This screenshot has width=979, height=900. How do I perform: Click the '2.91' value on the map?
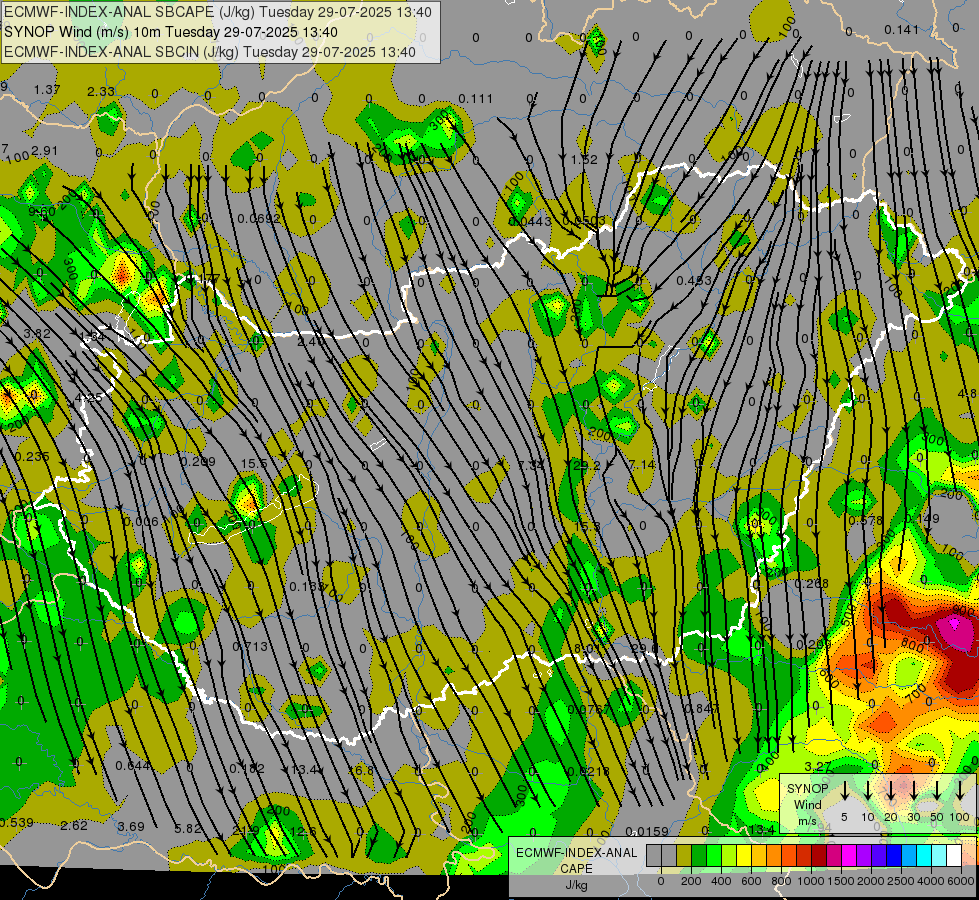[44, 151]
